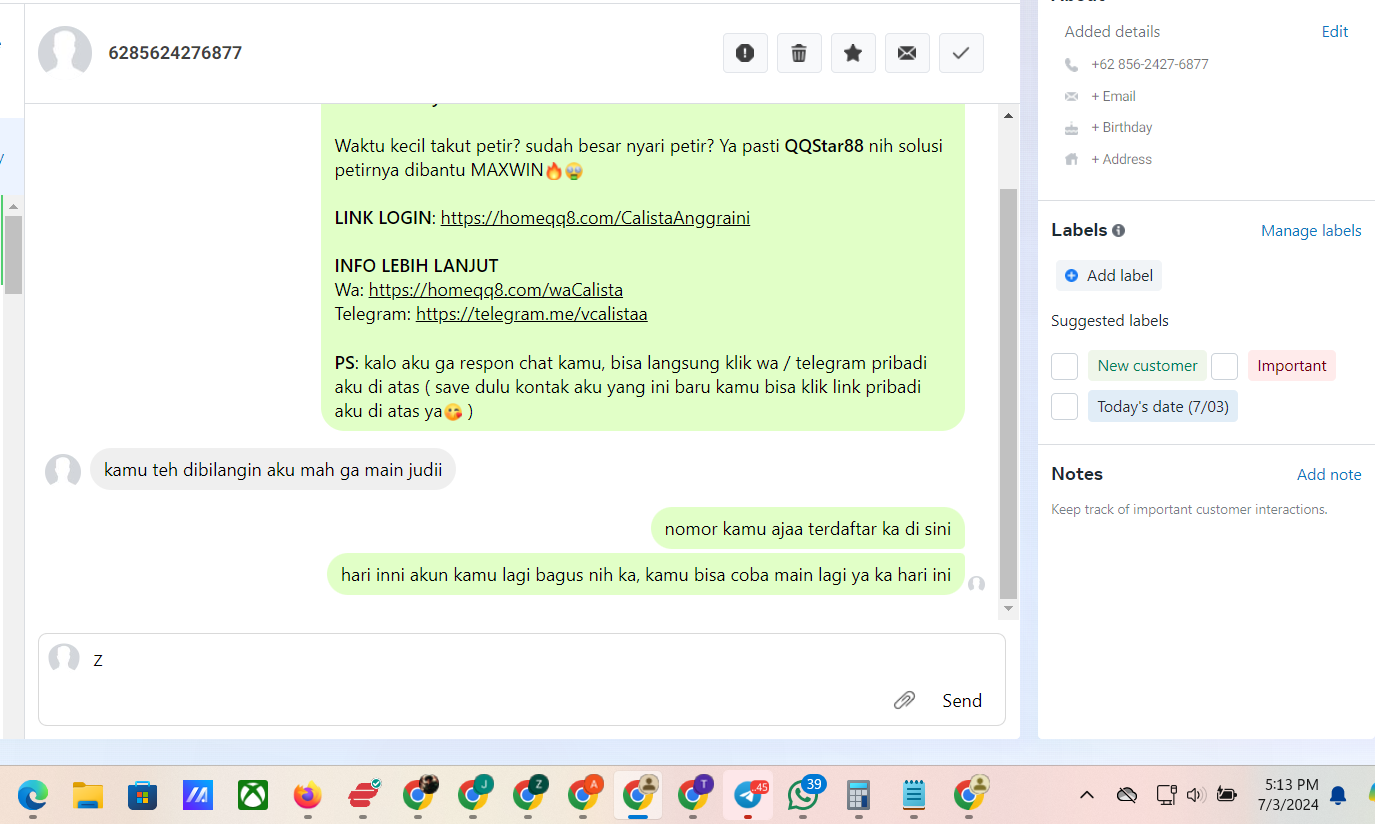Switch to Chrome profile Z in taskbar

[528, 795]
